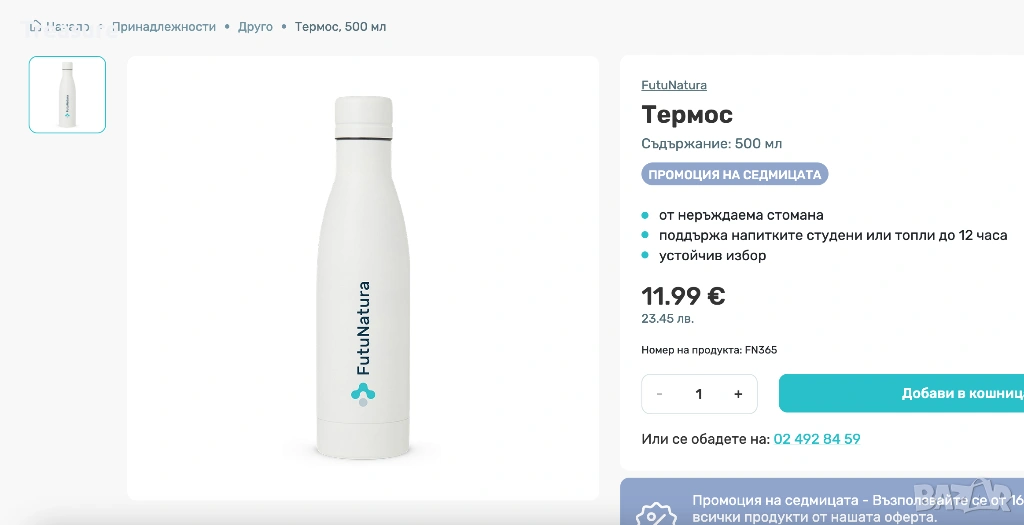Screen dimensions: 1024x525
Task: Call the phone number 02 492 84 59
Action: point(816,439)
